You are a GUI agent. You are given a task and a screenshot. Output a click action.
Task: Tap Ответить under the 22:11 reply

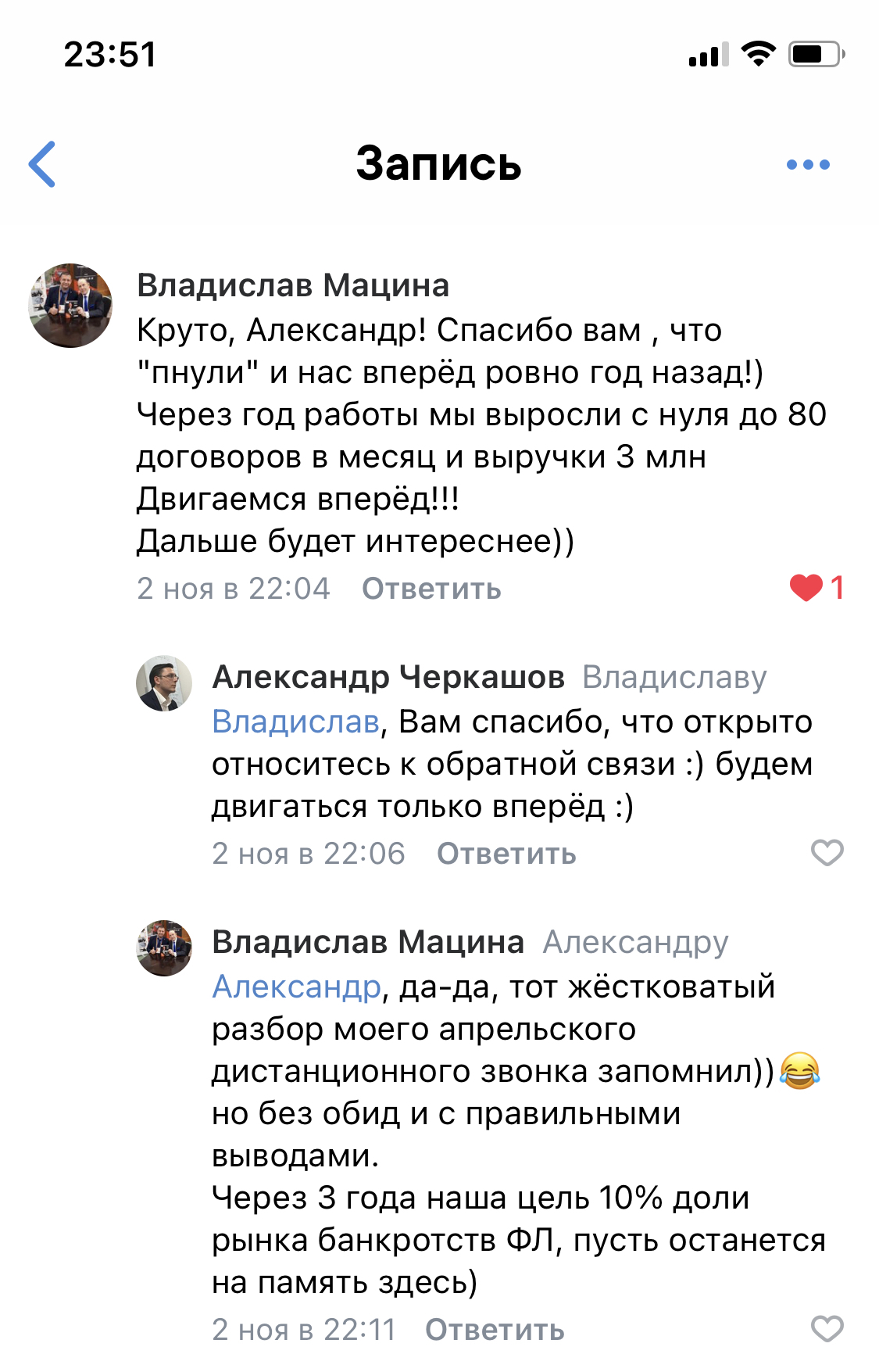pos(495,1330)
